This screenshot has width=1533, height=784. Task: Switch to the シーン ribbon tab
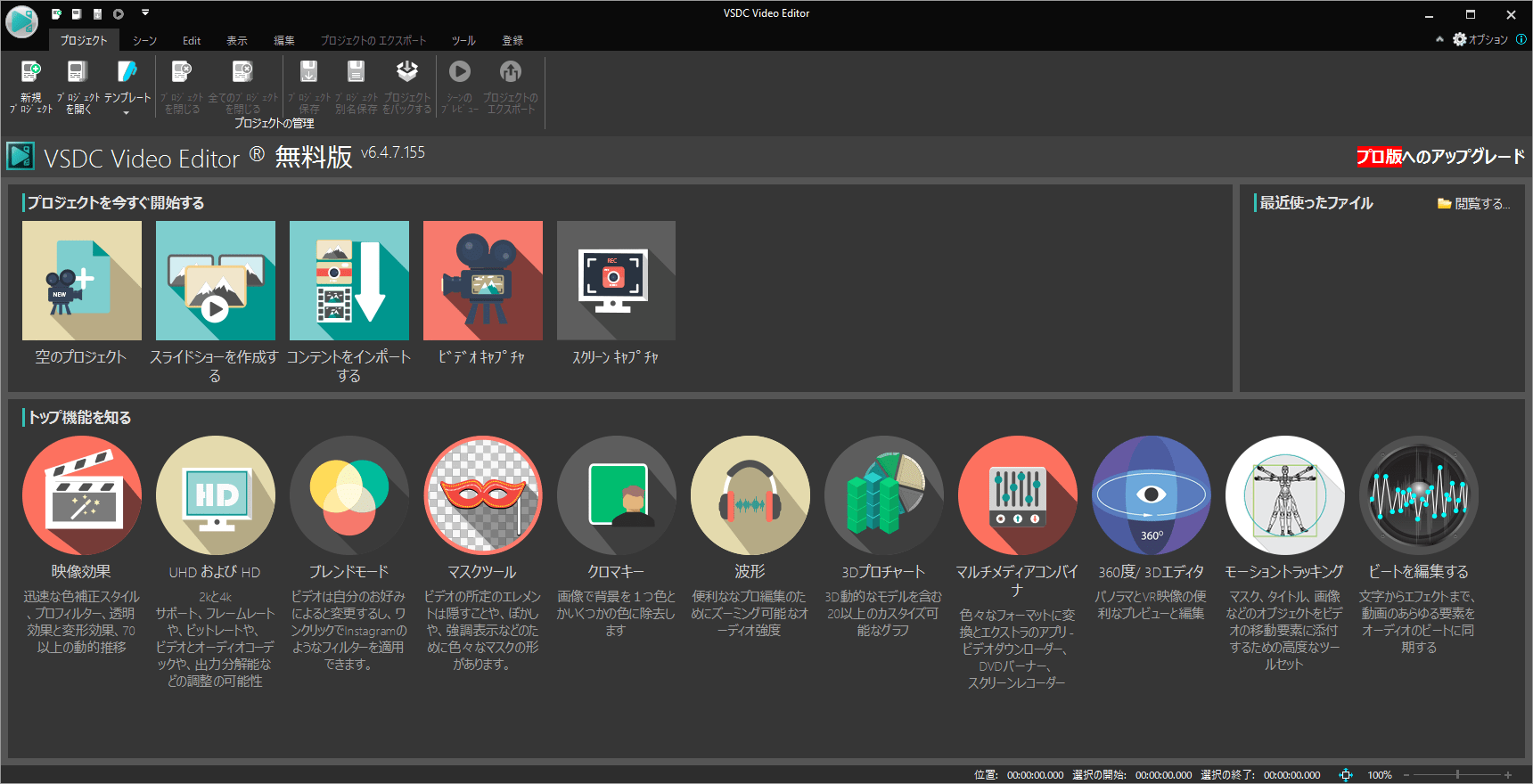point(144,40)
